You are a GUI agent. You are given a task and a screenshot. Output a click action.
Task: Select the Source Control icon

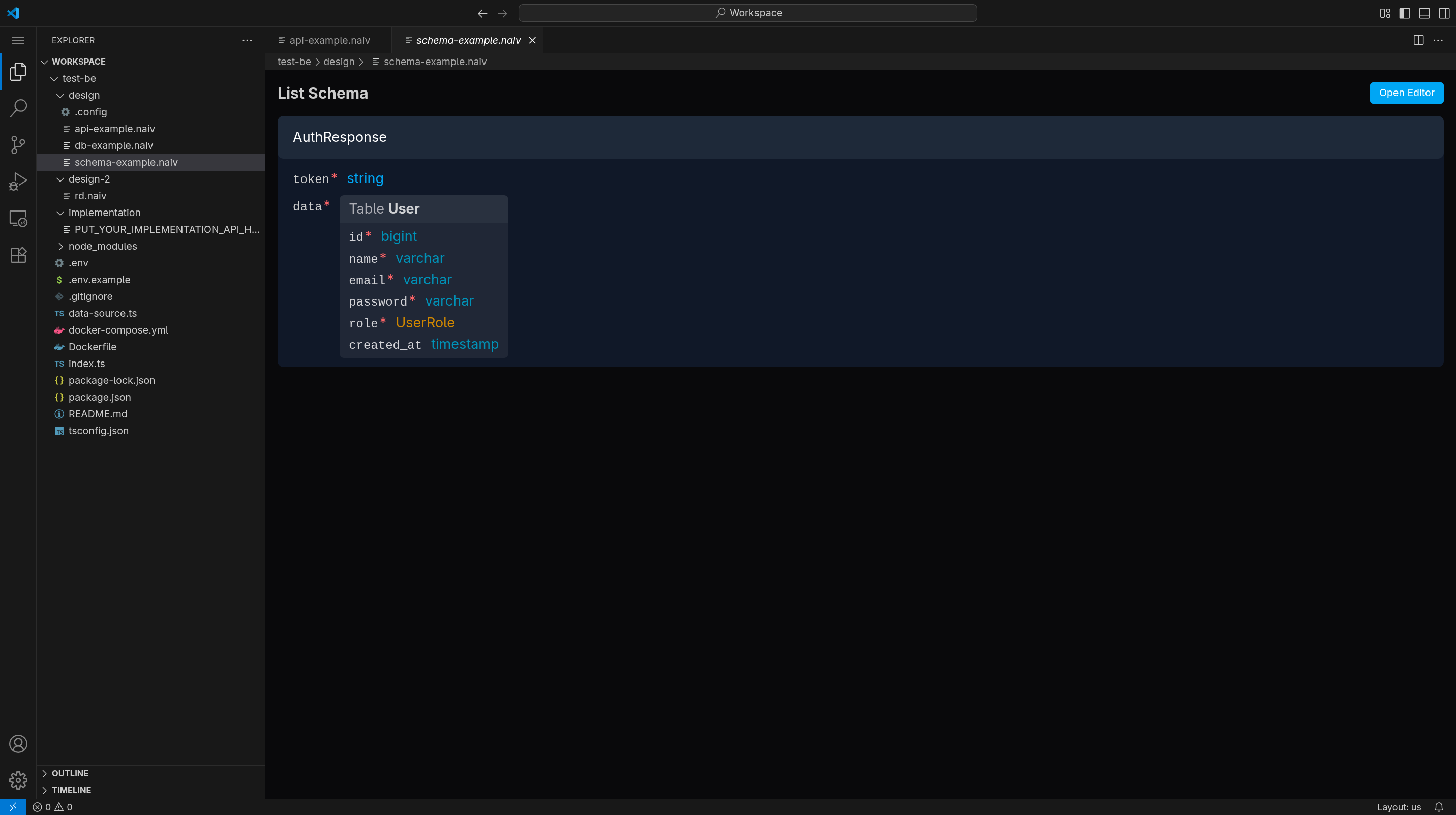click(17, 145)
